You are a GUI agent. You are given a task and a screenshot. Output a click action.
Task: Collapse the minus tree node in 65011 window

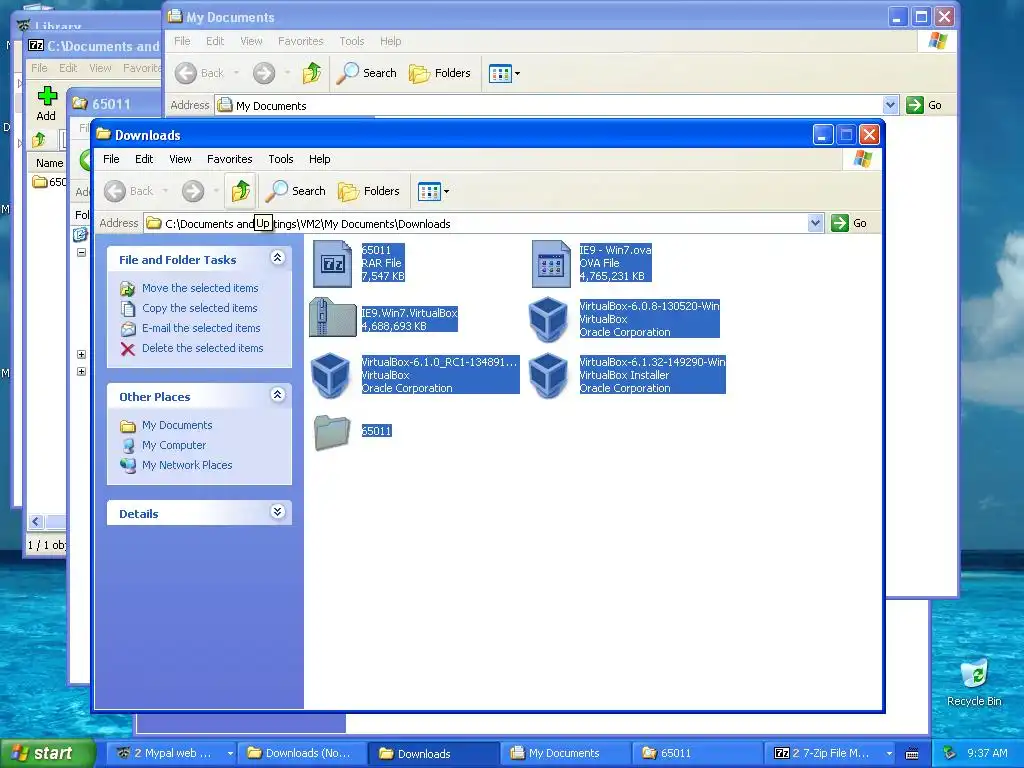[82, 252]
